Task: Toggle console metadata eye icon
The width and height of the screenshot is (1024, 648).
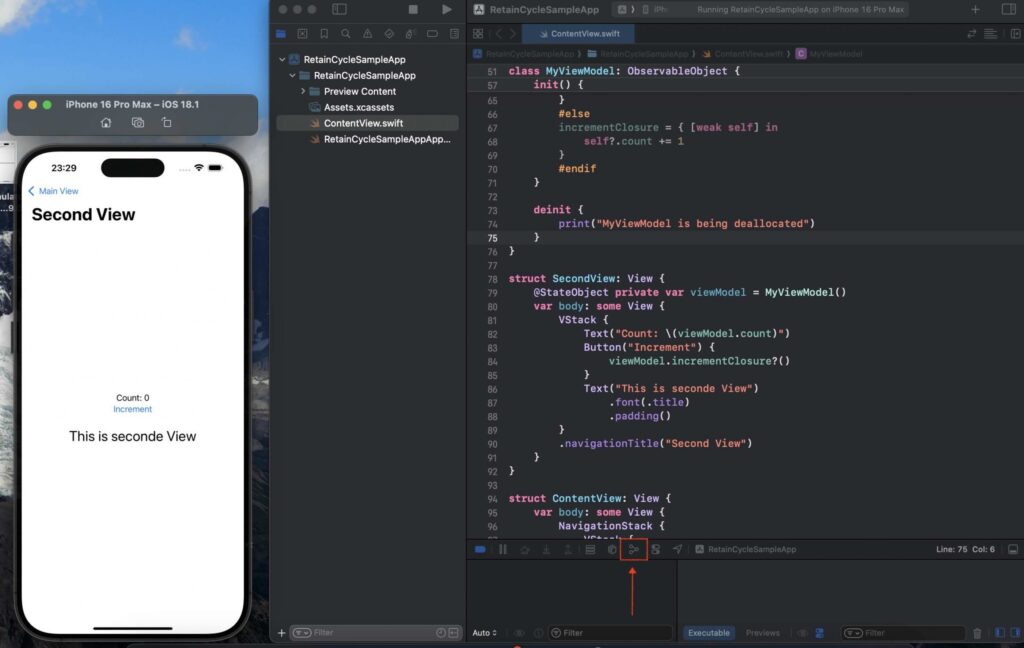Action: (x=802, y=633)
